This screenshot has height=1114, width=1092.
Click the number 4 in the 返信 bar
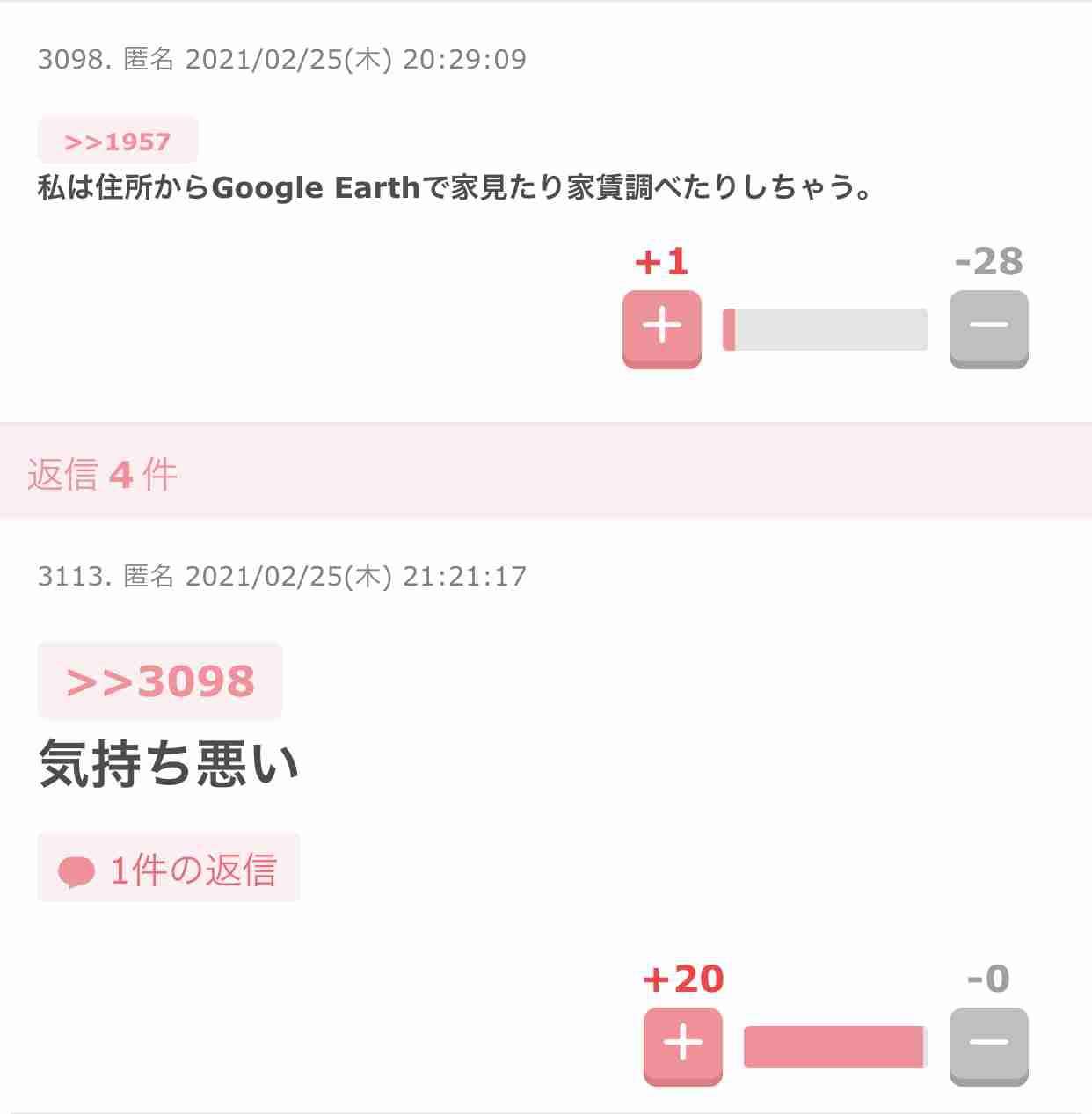tap(120, 476)
